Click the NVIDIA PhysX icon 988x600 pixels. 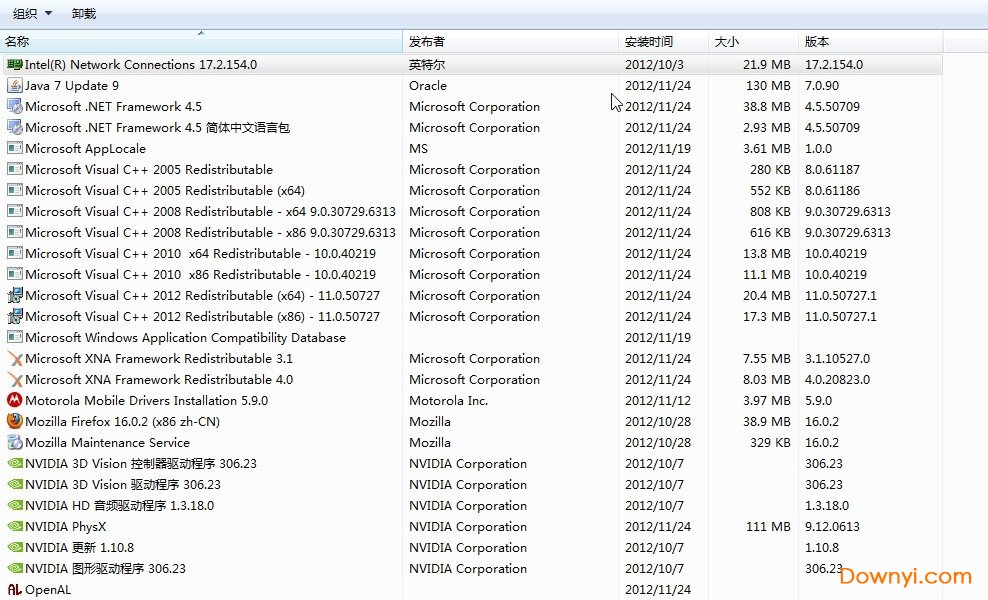[x=15, y=526]
